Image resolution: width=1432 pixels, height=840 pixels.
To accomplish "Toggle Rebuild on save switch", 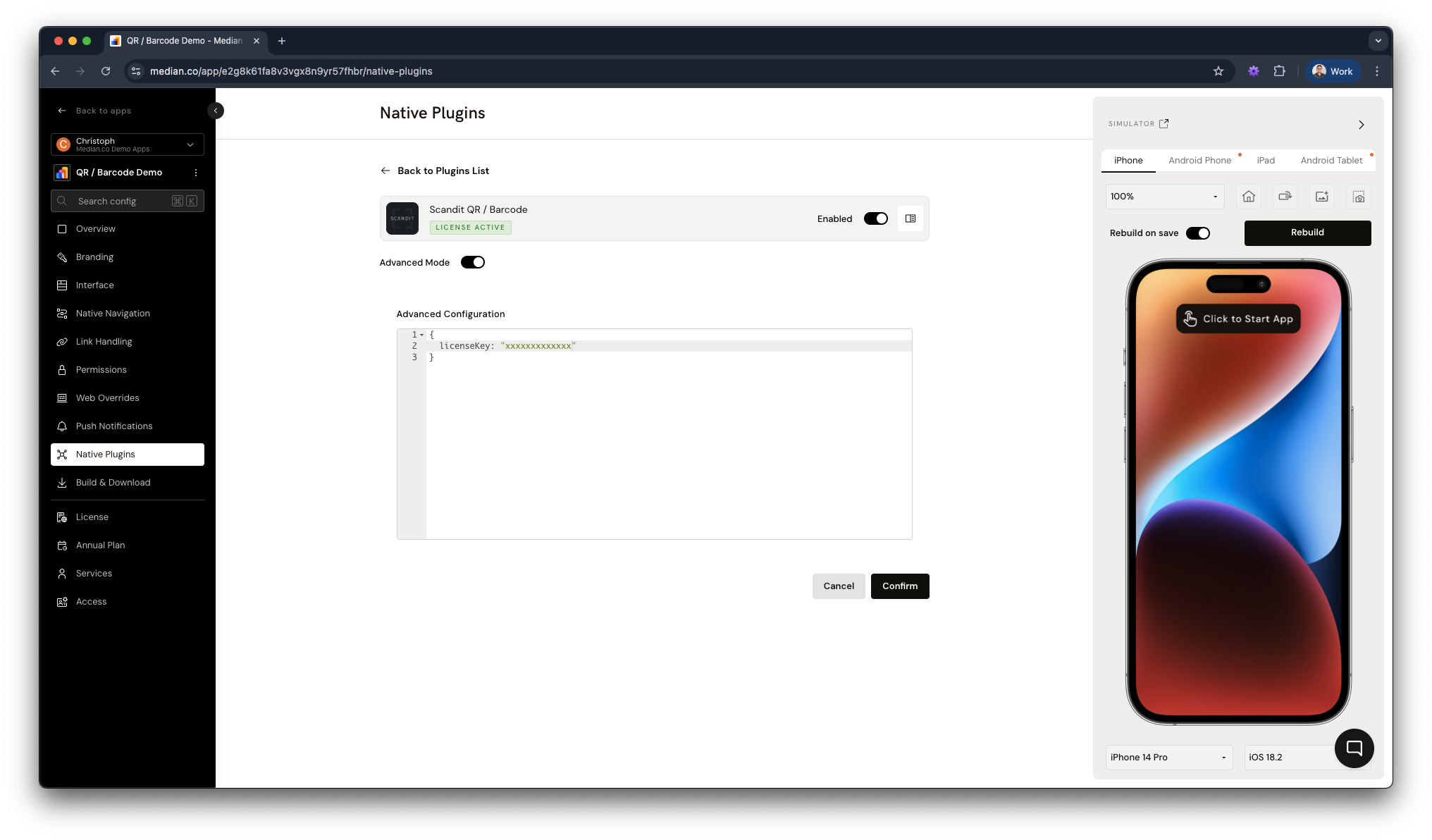I will pyautogui.click(x=1198, y=233).
